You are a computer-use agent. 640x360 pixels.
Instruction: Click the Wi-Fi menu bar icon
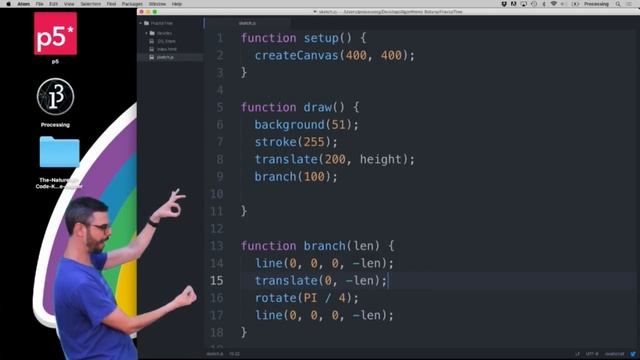[x=554, y=4]
